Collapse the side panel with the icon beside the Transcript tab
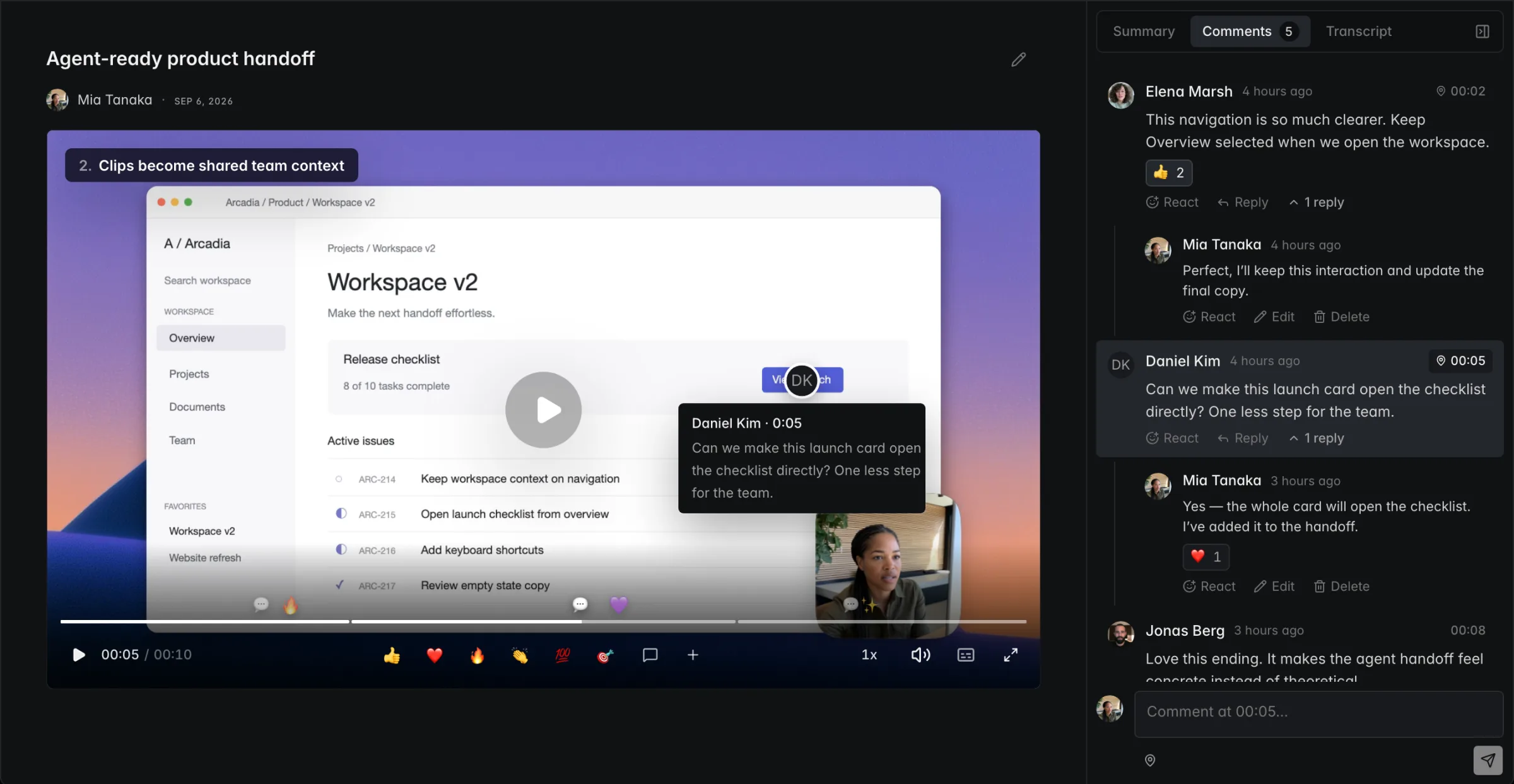Screen dimensions: 1514x784 coord(1482,32)
